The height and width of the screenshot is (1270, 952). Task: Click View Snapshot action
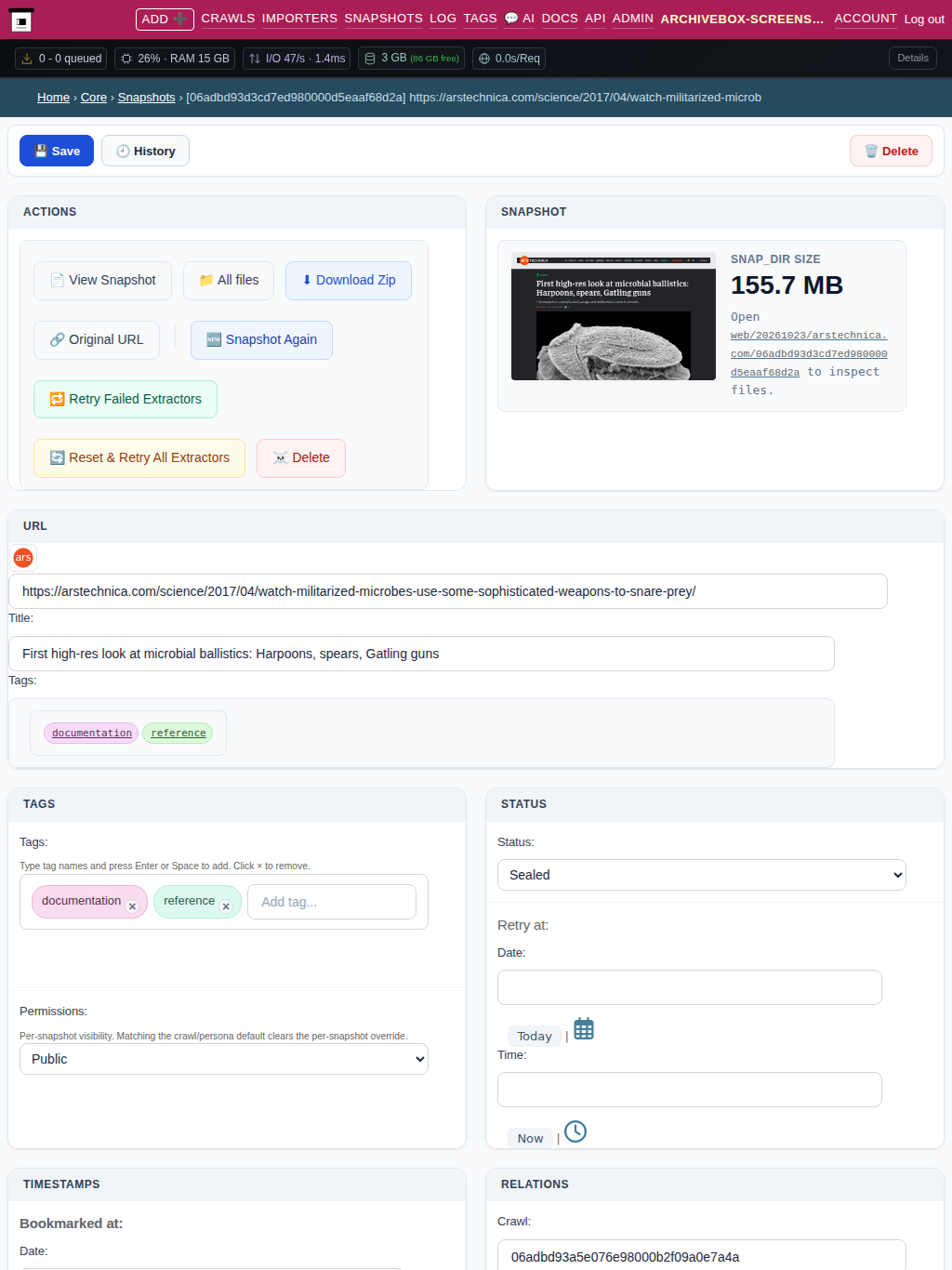pyautogui.click(x=102, y=280)
